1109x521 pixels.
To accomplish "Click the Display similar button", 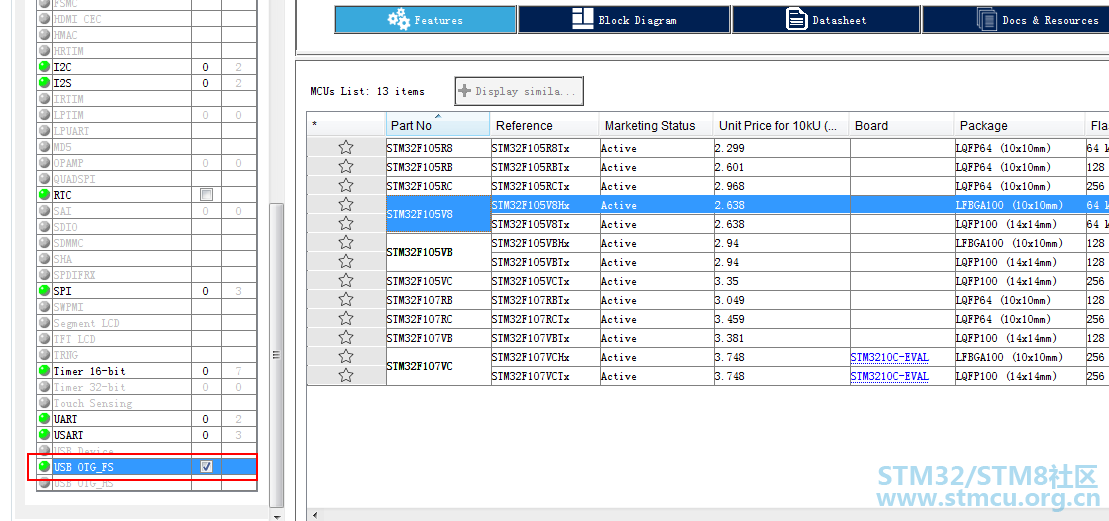I will 518,91.
